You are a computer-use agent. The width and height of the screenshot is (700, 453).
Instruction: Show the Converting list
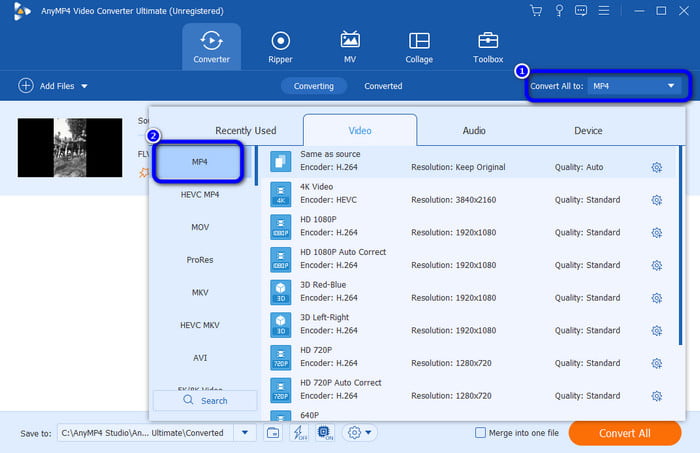(x=313, y=86)
